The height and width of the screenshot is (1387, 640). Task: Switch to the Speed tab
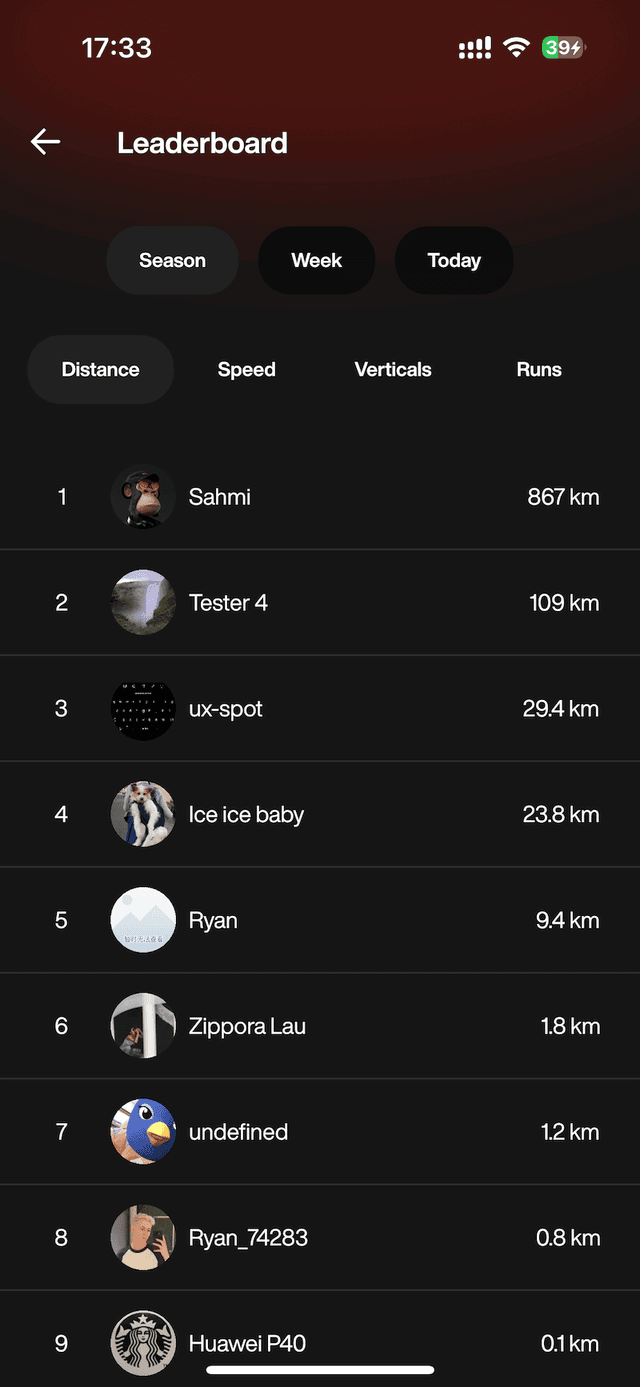246,370
